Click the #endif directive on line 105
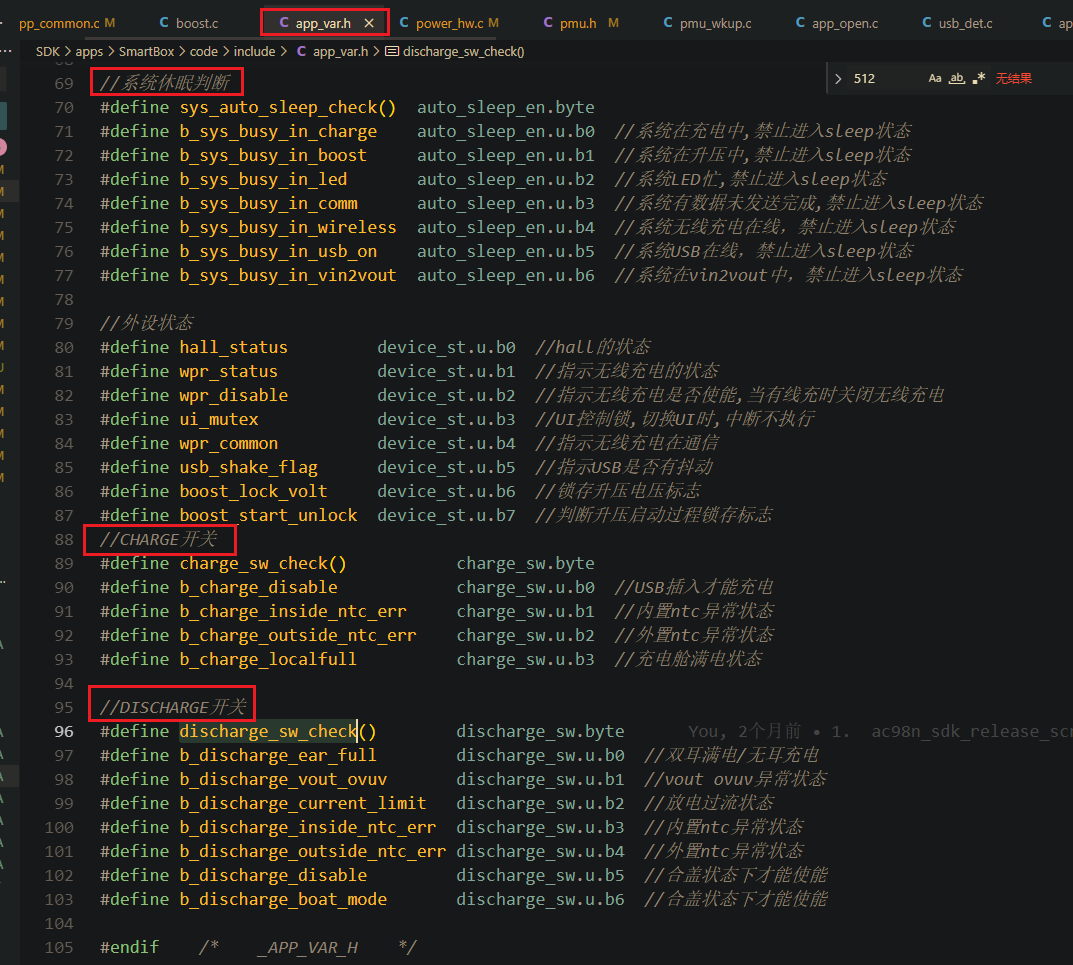This screenshot has height=965, width=1073. coord(129,947)
